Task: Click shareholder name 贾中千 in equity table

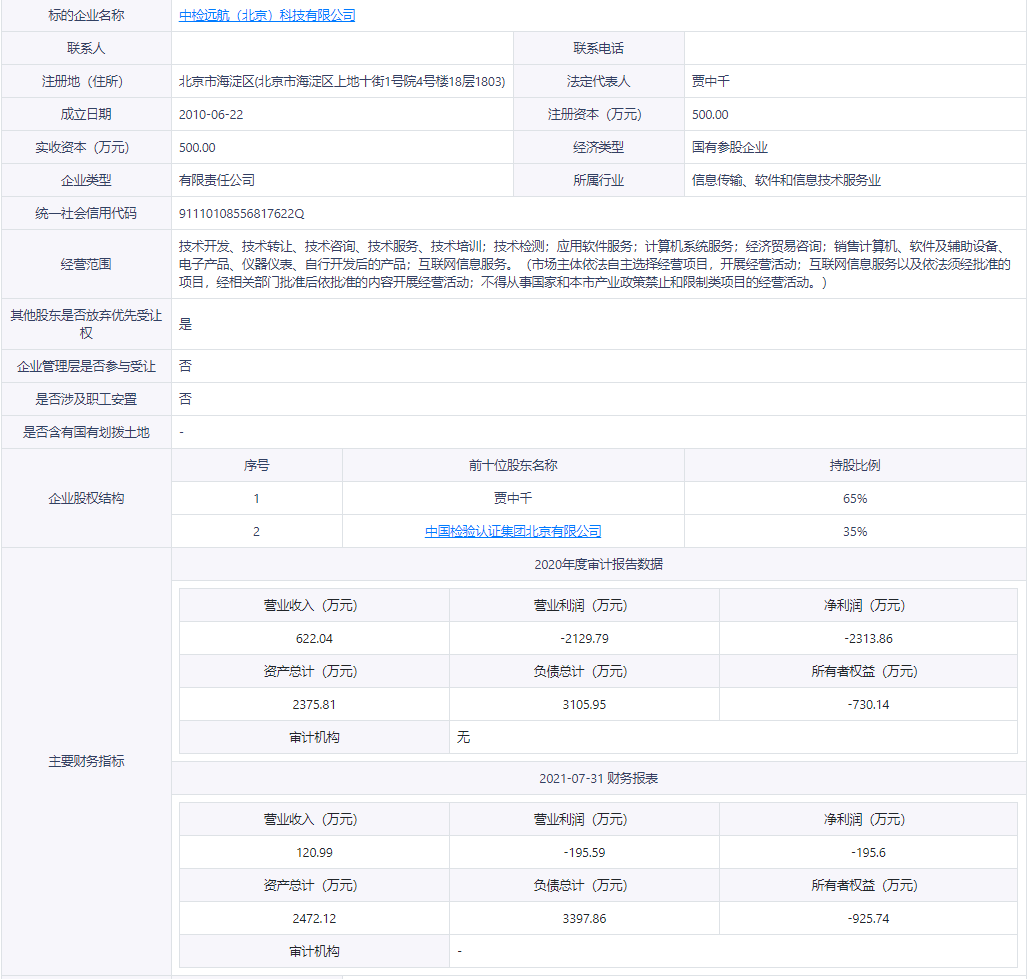Action: pyautogui.click(x=513, y=498)
